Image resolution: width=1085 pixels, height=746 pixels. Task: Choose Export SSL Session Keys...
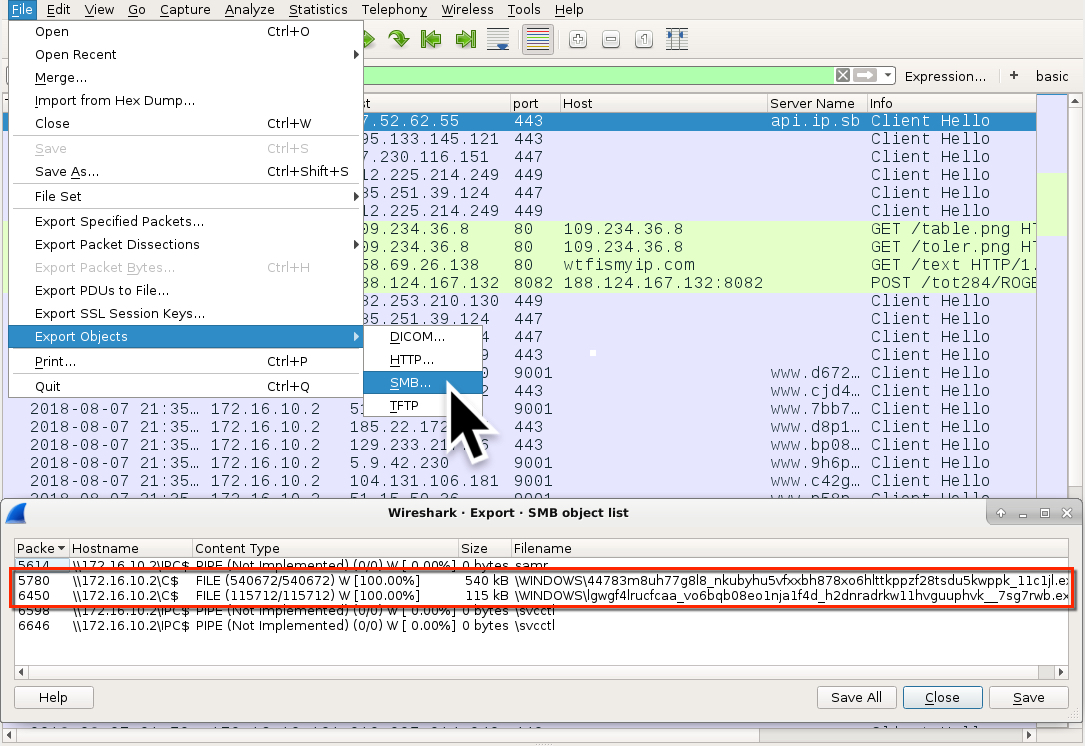pos(185,313)
